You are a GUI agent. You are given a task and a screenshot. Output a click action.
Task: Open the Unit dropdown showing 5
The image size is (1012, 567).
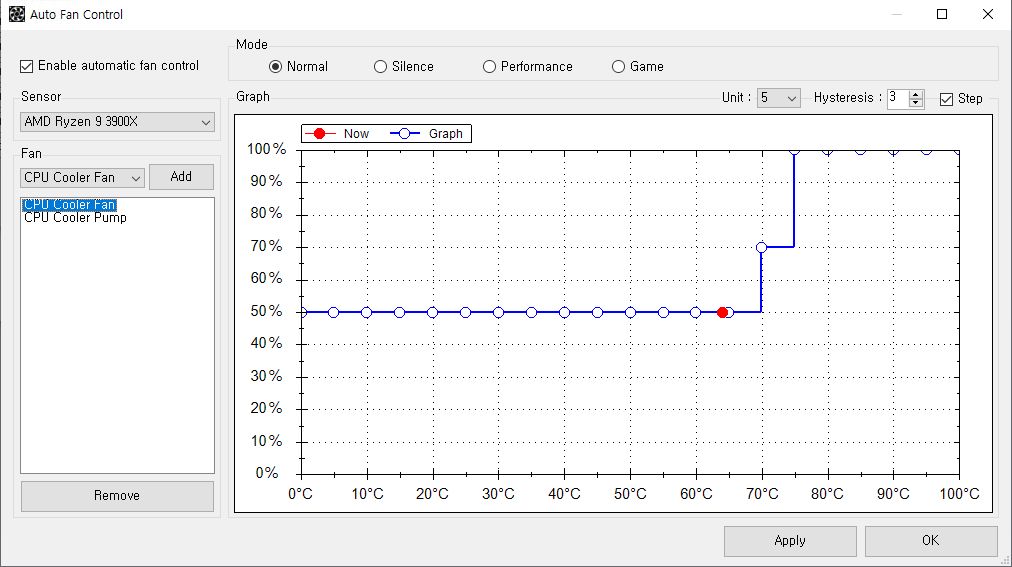[x=778, y=98]
